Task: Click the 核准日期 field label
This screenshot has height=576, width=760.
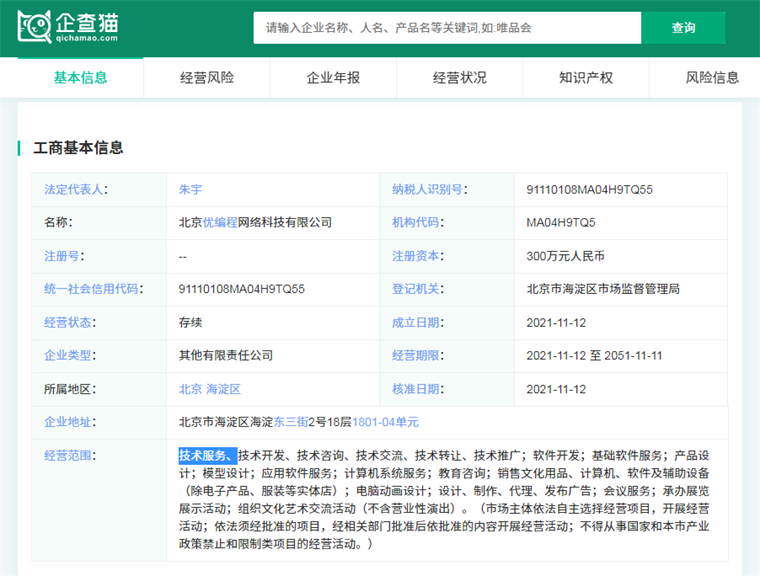Action: coord(418,389)
